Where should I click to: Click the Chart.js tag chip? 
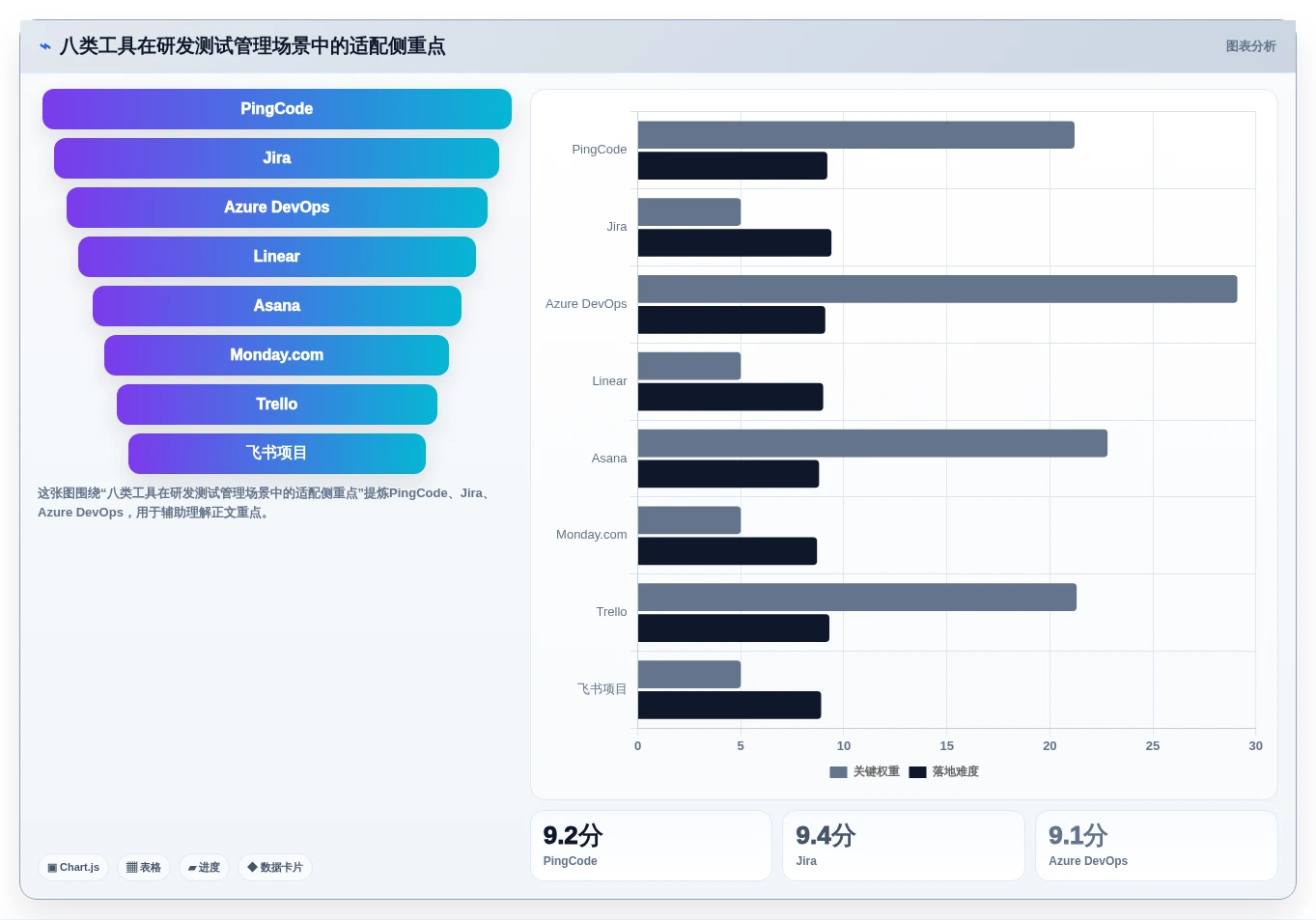tap(73, 867)
